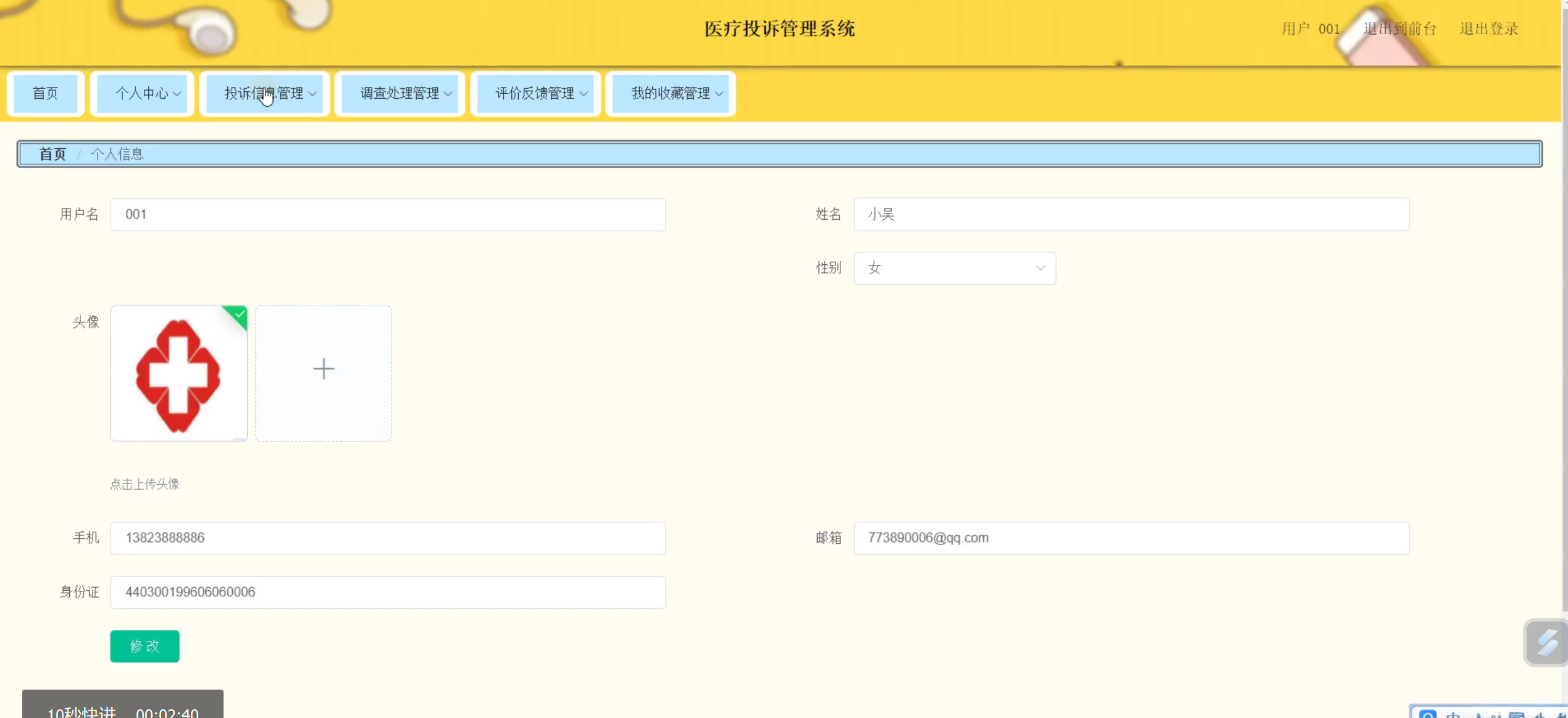1568x718 pixels.
Task: Expand the 调查处理管理 menu
Action: point(400,93)
